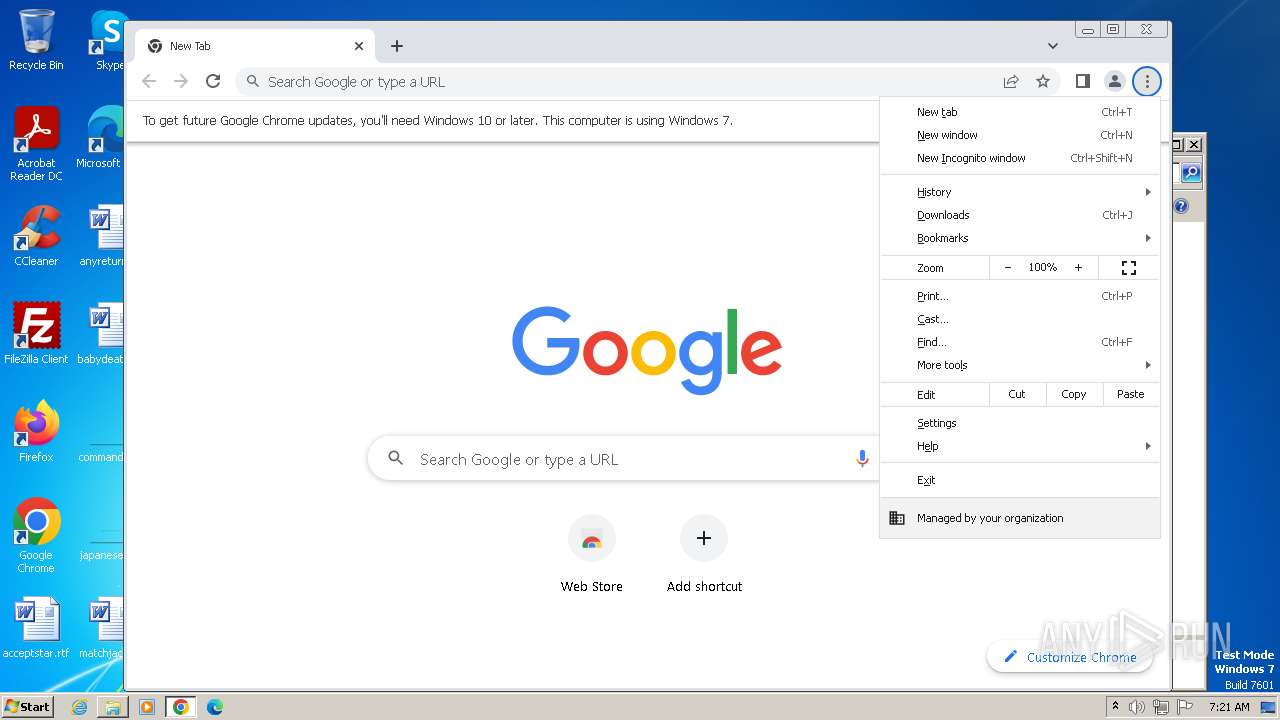Open a new tab with the plus button
The height and width of the screenshot is (720, 1280).
(397, 46)
